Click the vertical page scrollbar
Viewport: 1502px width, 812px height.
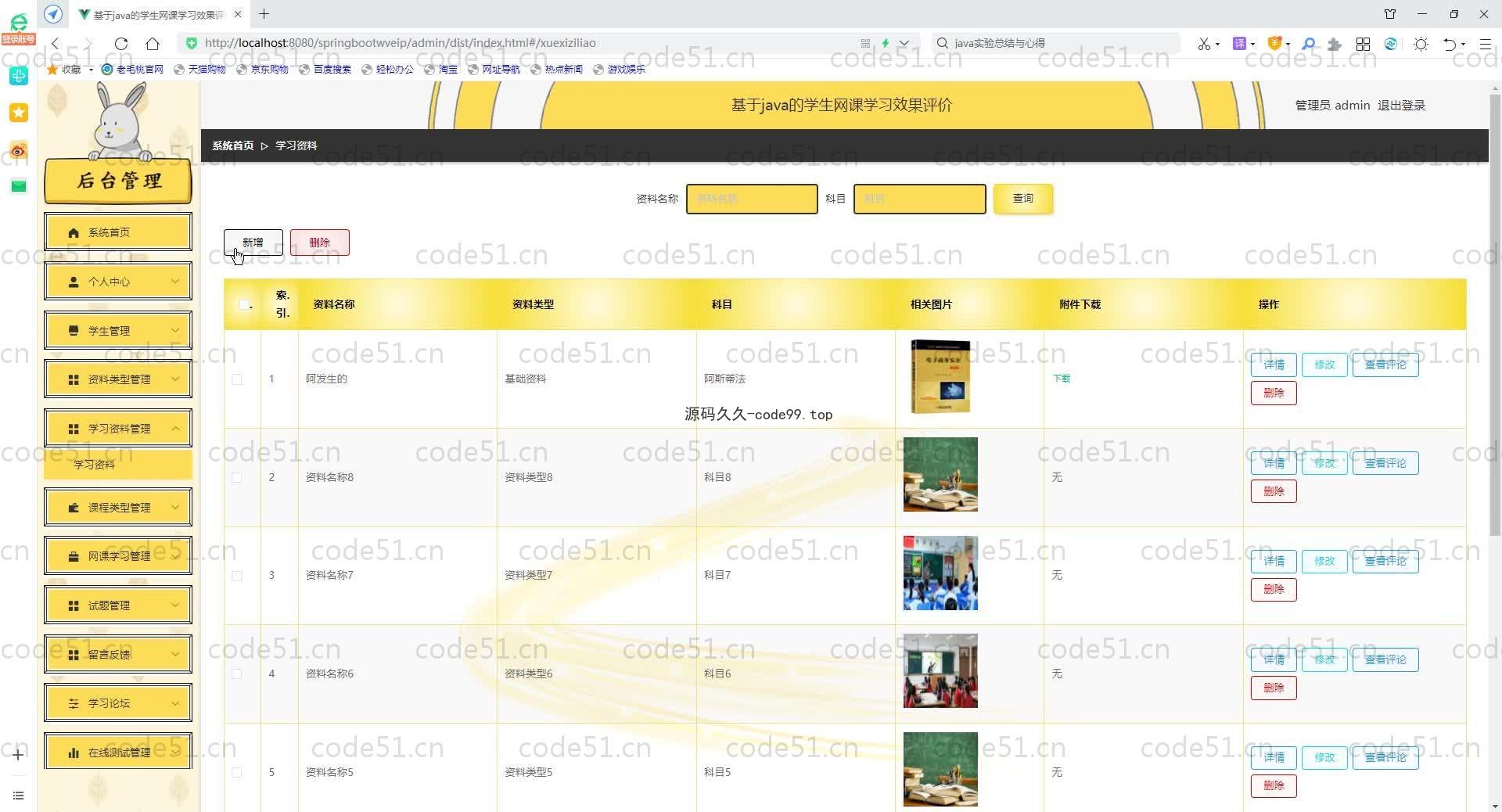click(x=1495, y=313)
